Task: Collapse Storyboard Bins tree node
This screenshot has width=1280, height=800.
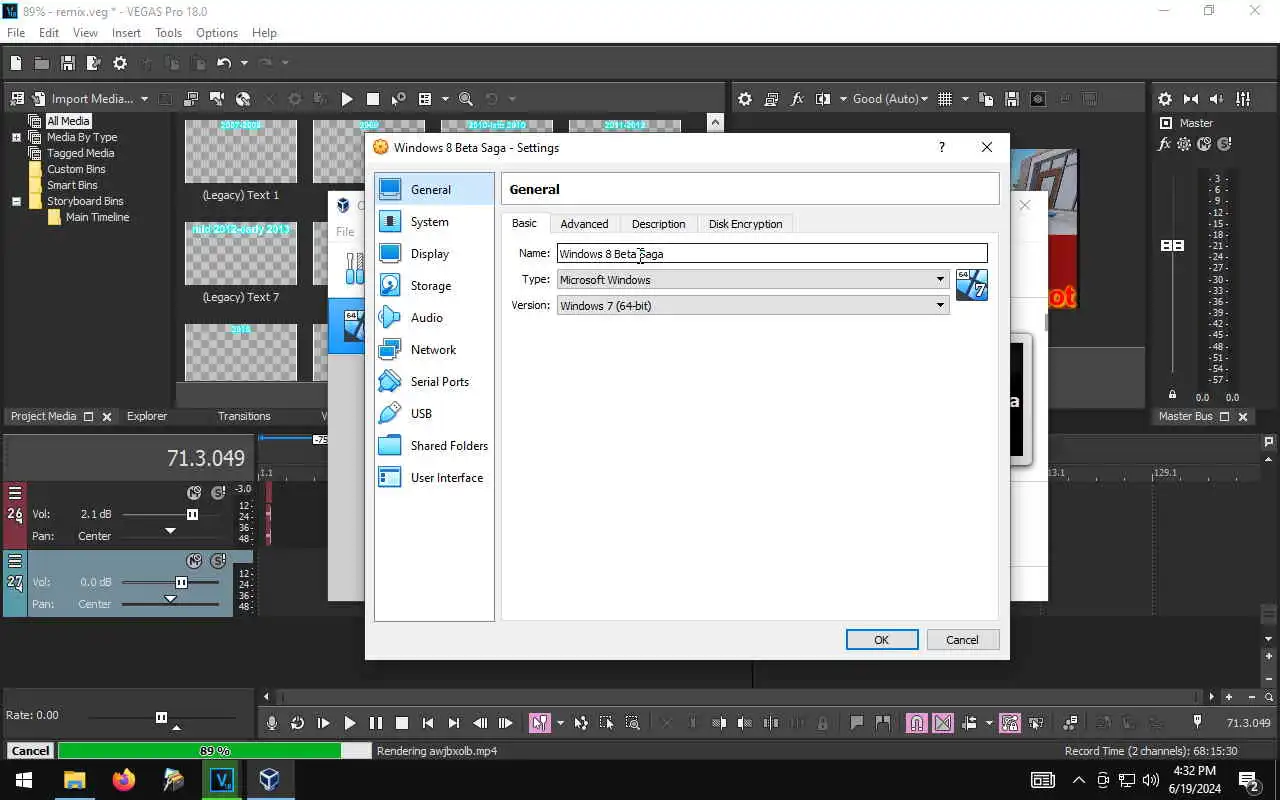Action: tap(16, 201)
